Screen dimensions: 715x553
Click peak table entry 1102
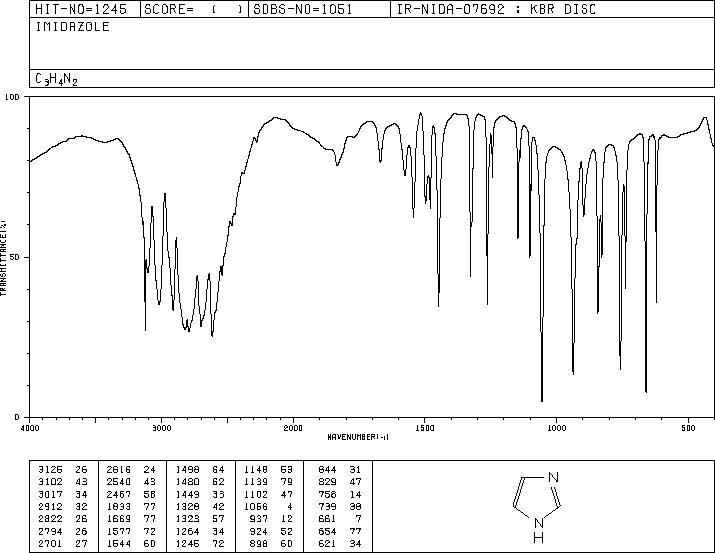(256, 494)
